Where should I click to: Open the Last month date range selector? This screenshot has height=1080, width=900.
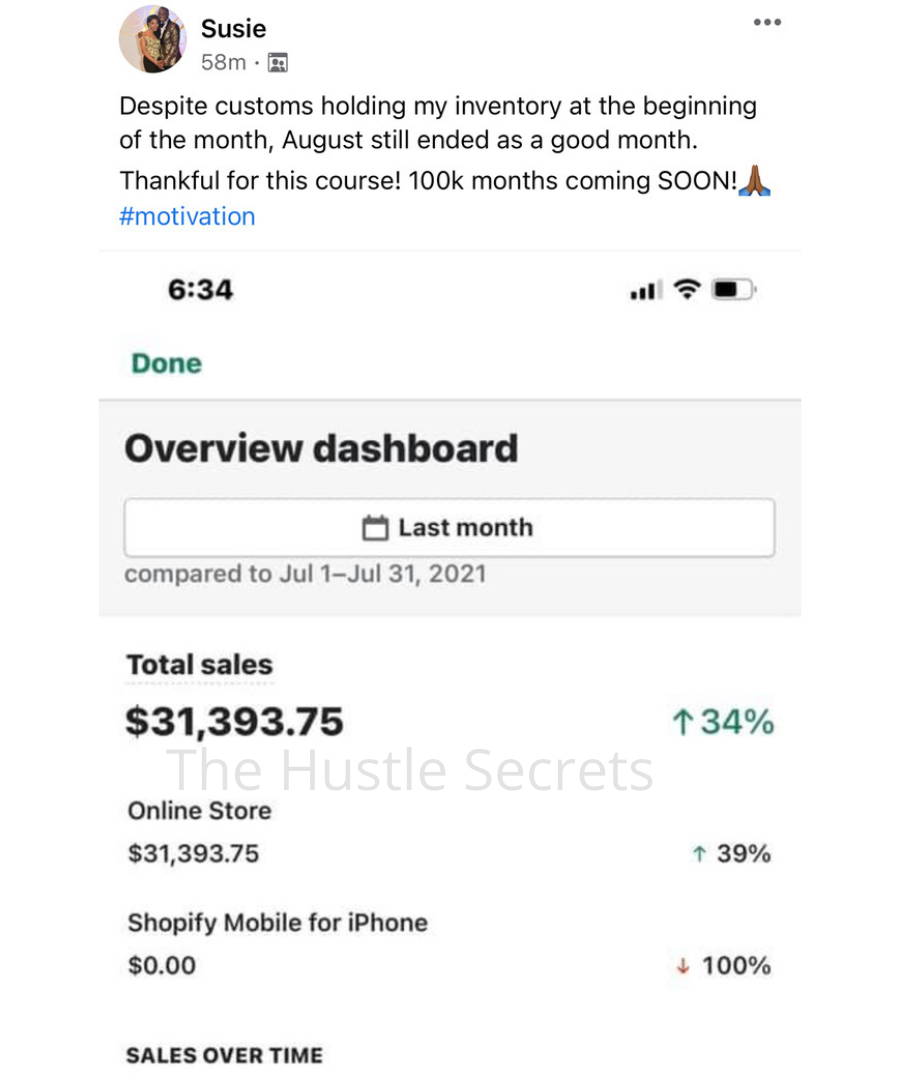(x=449, y=528)
